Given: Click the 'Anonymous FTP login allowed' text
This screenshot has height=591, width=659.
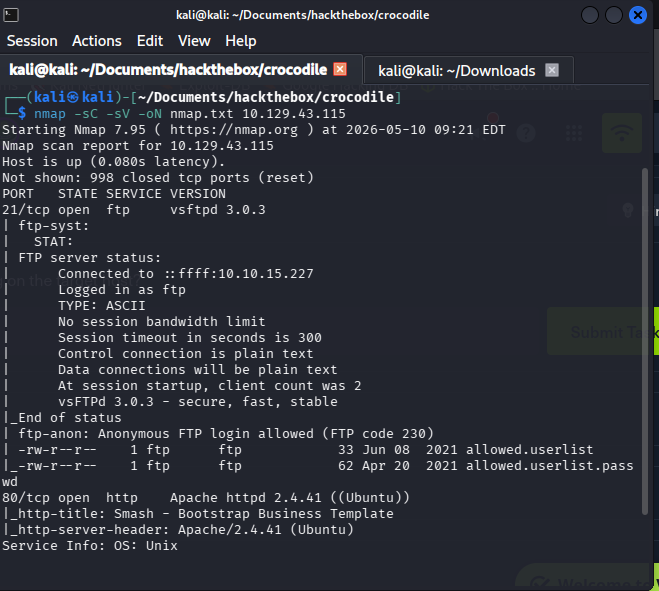Looking at the screenshot, I should pos(206,434).
